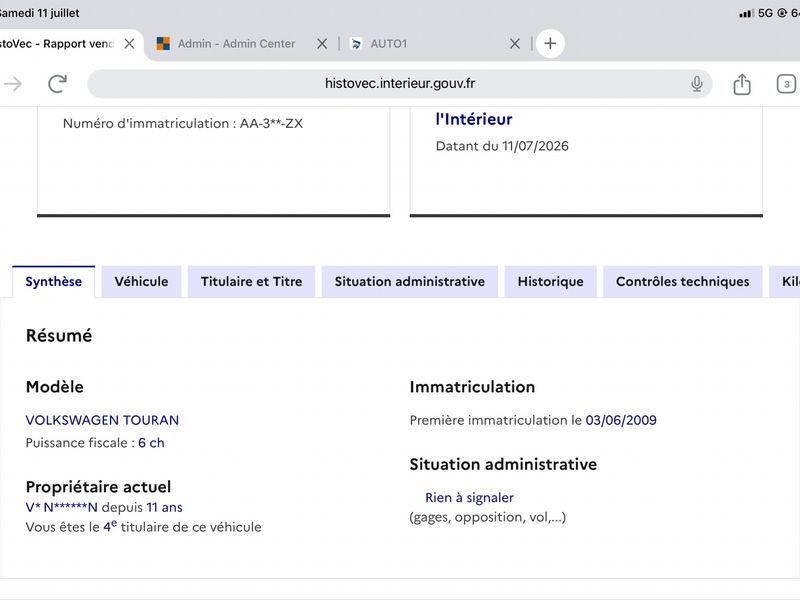
Task: Show the open tabs overview (3)
Action: click(x=786, y=84)
